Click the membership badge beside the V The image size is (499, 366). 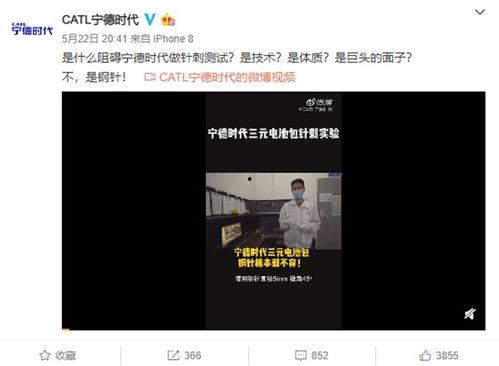[x=168, y=20]
